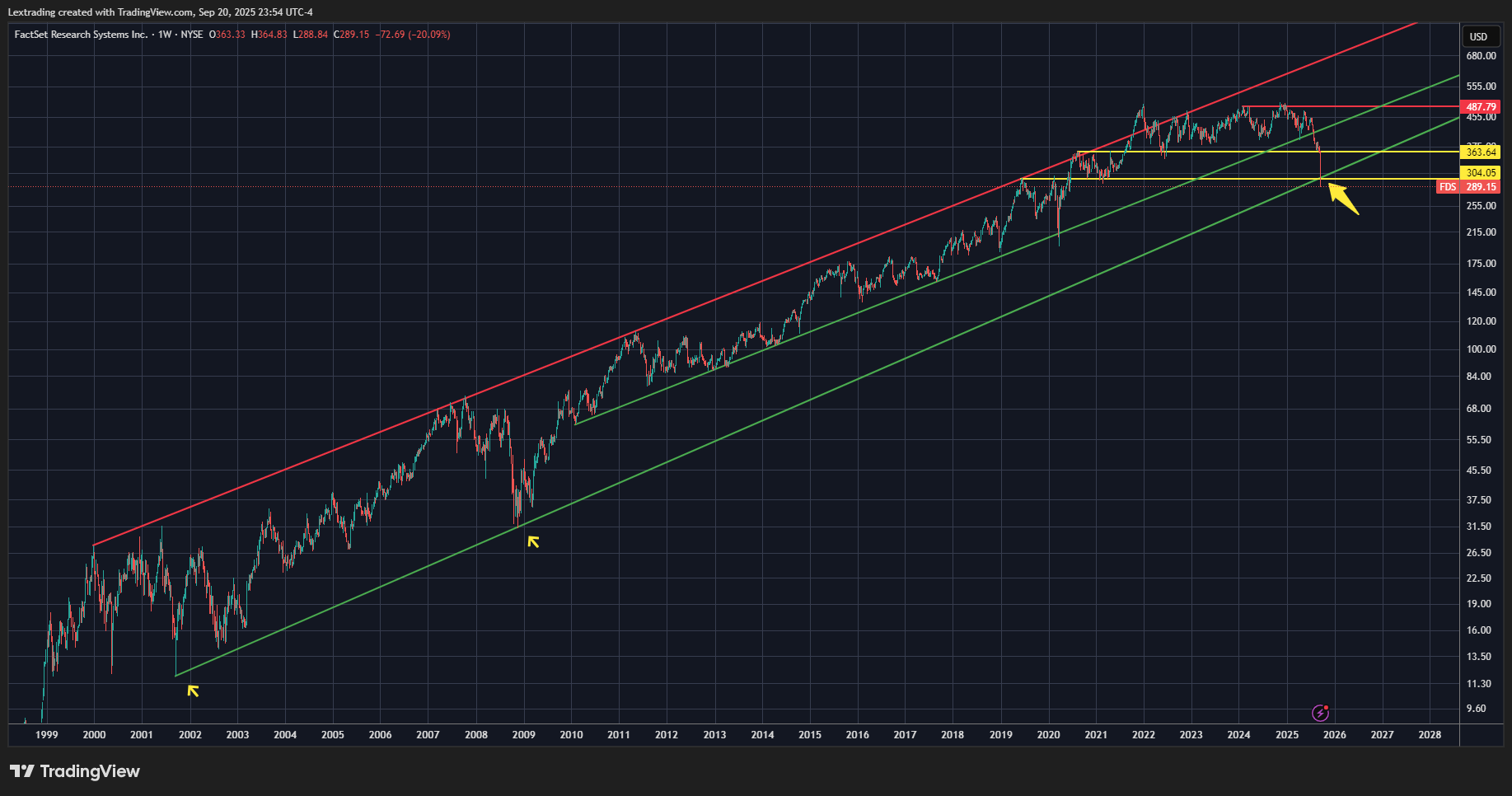Click the 84.00 price axis label
The image size is (1512, 796).
[x=1478, y=377]
